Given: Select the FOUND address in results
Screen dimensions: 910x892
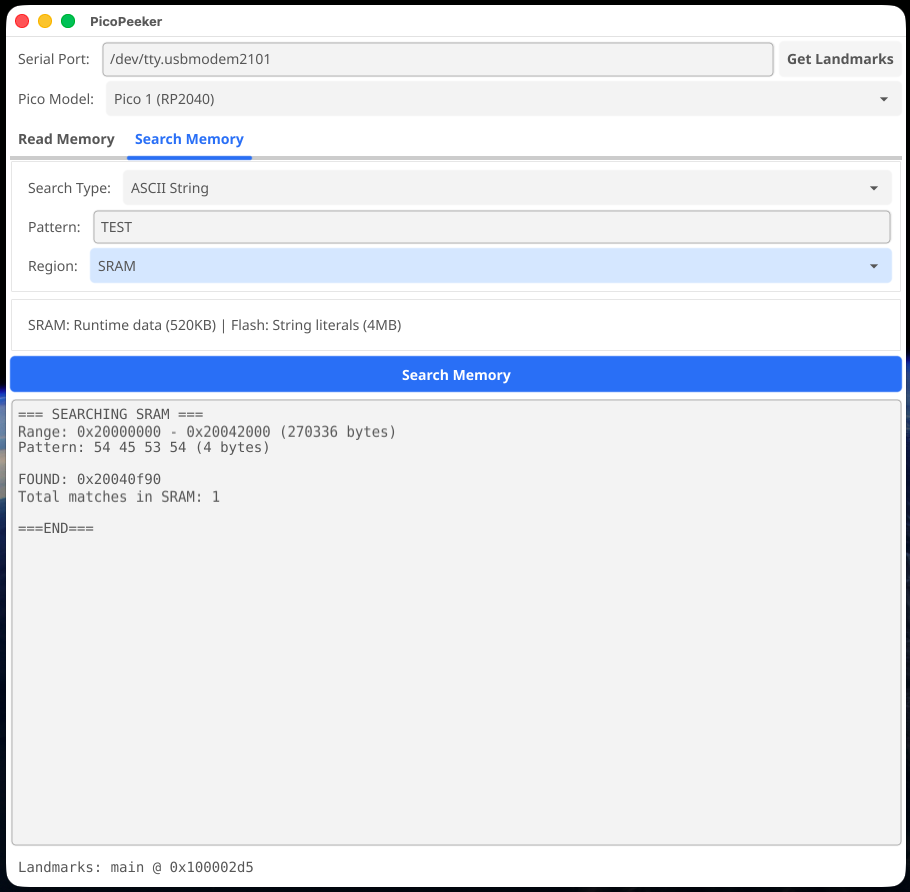Looking at the screenshot, I should (x=110, y=479).
